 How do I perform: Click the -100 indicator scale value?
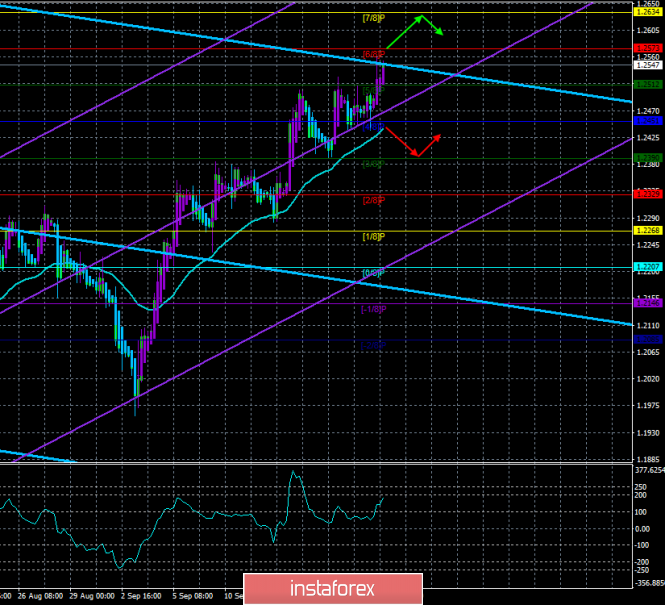tap(642, 545)
